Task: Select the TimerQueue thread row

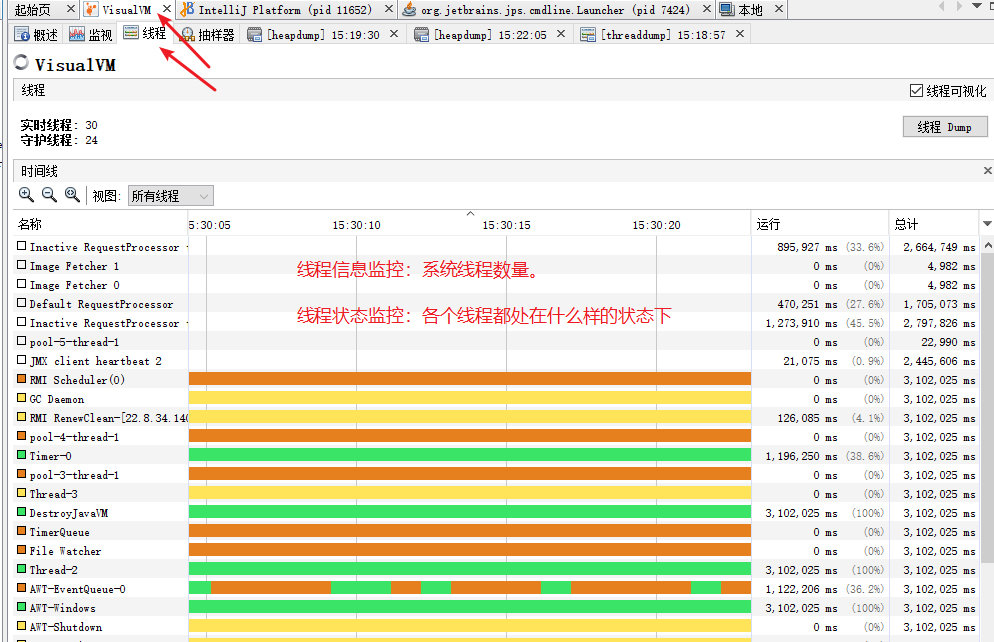Action: pos(494,531)
